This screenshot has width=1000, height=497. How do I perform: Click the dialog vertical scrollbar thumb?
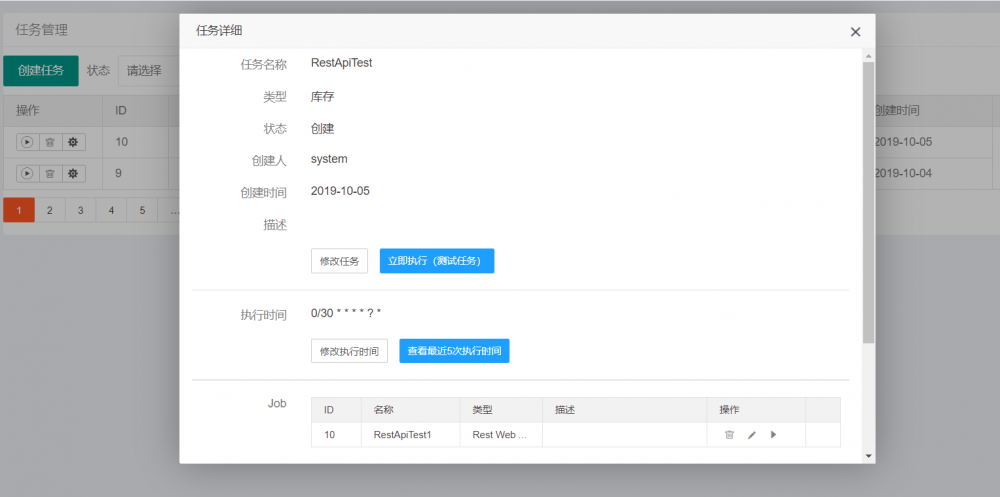click(x=868, y=203)
